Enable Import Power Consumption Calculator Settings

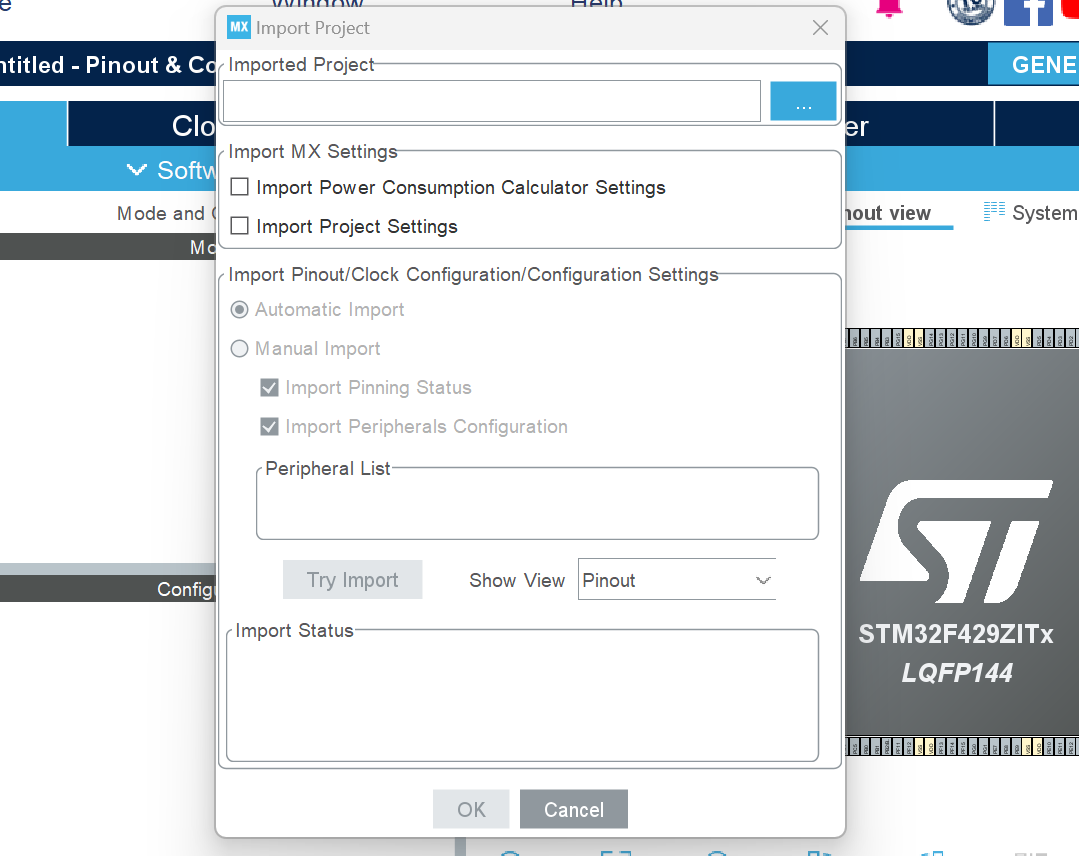point(237,186)
